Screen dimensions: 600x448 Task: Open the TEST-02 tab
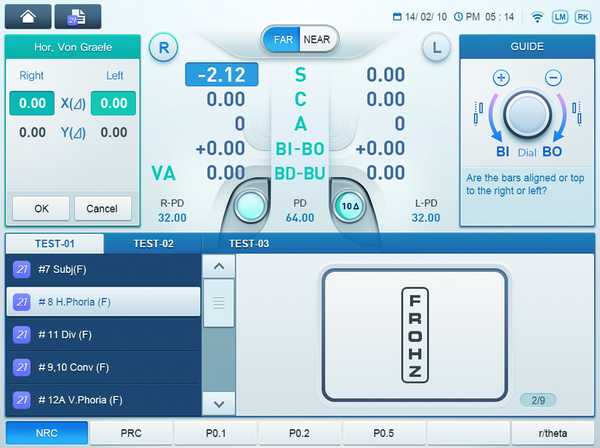tap(153, 243)
